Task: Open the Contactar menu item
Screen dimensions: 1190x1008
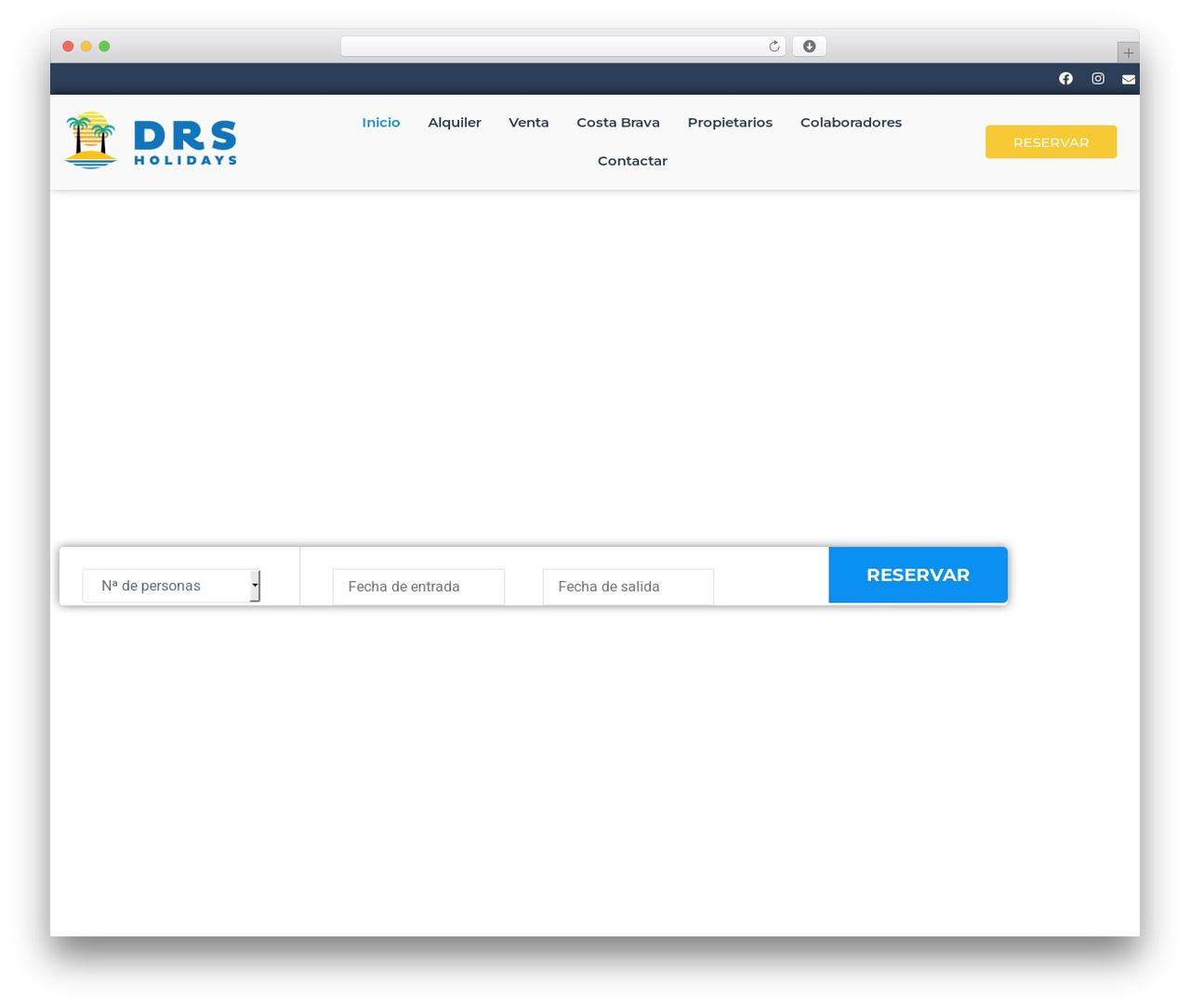Action: tap(632, 161)
